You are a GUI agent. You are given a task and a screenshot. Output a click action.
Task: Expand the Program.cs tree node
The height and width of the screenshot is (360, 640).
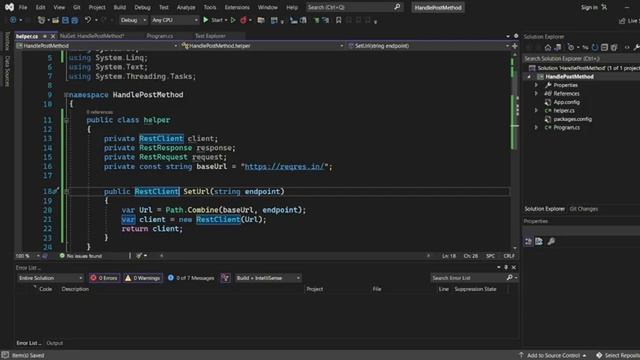click(x=536, y=127)
